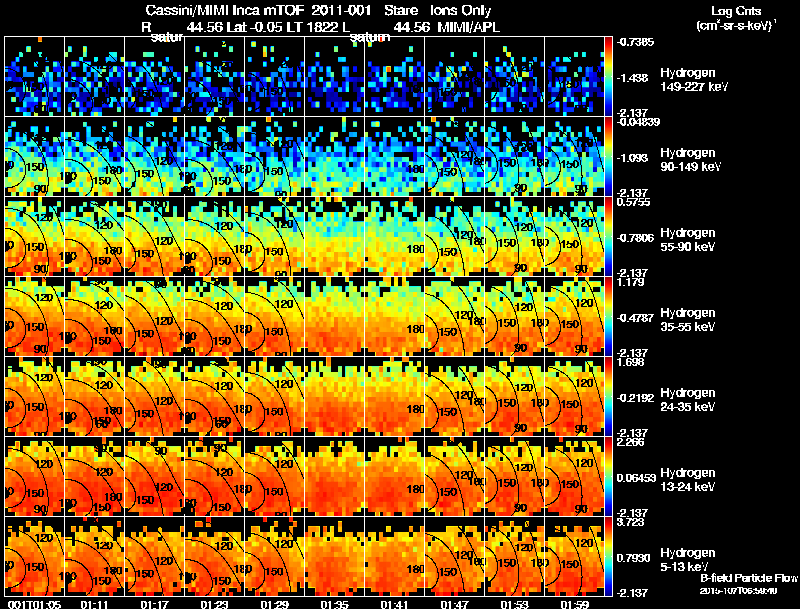
Task: Click the B-field Particle Flow label
Action: click(x=748, y=578)
